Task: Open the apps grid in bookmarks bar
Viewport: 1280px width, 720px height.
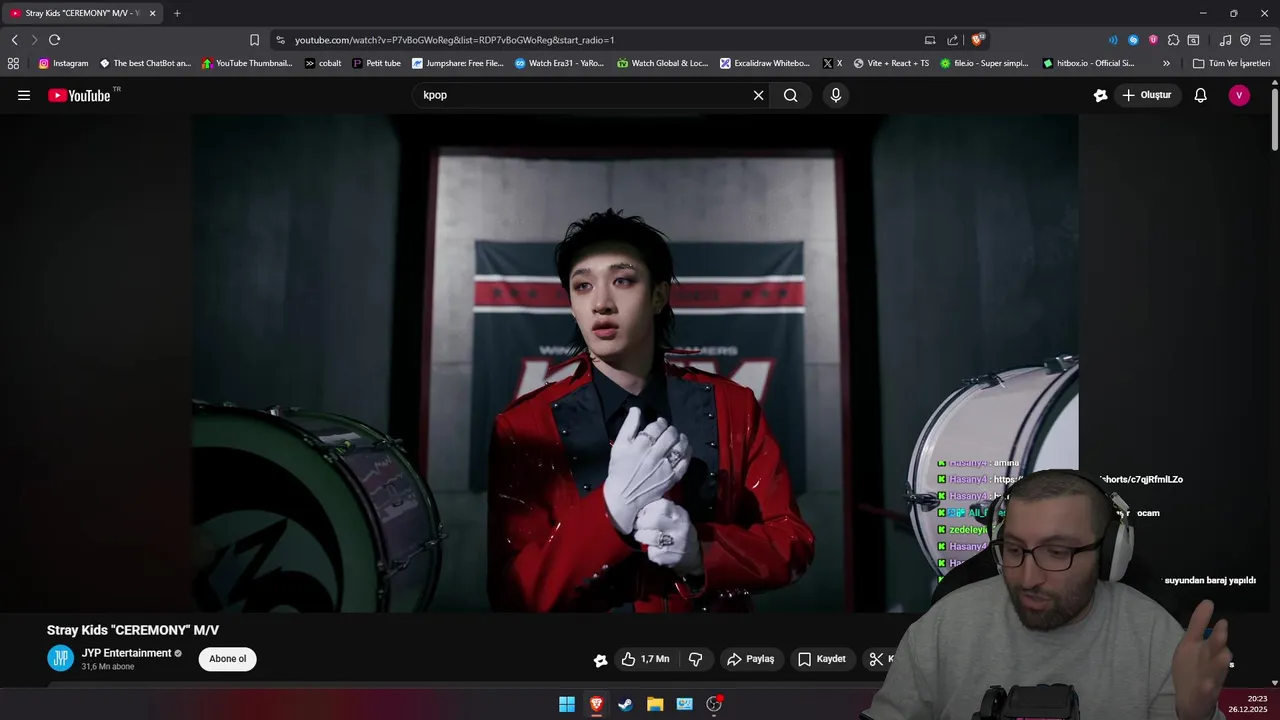Action: (x=13, y=63)
